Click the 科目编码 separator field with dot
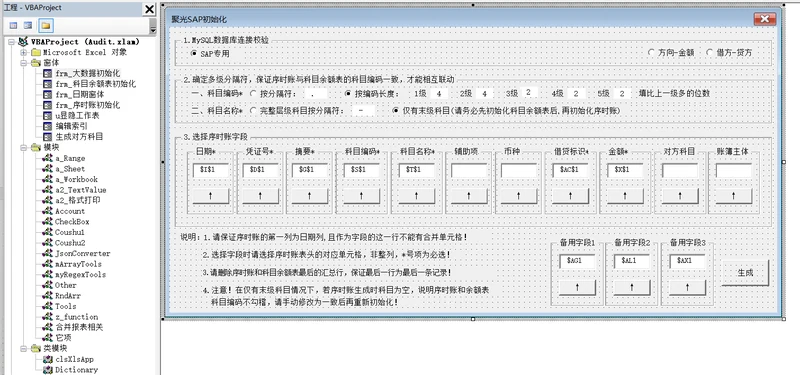The image size is (800, 375). coord(317,94)
